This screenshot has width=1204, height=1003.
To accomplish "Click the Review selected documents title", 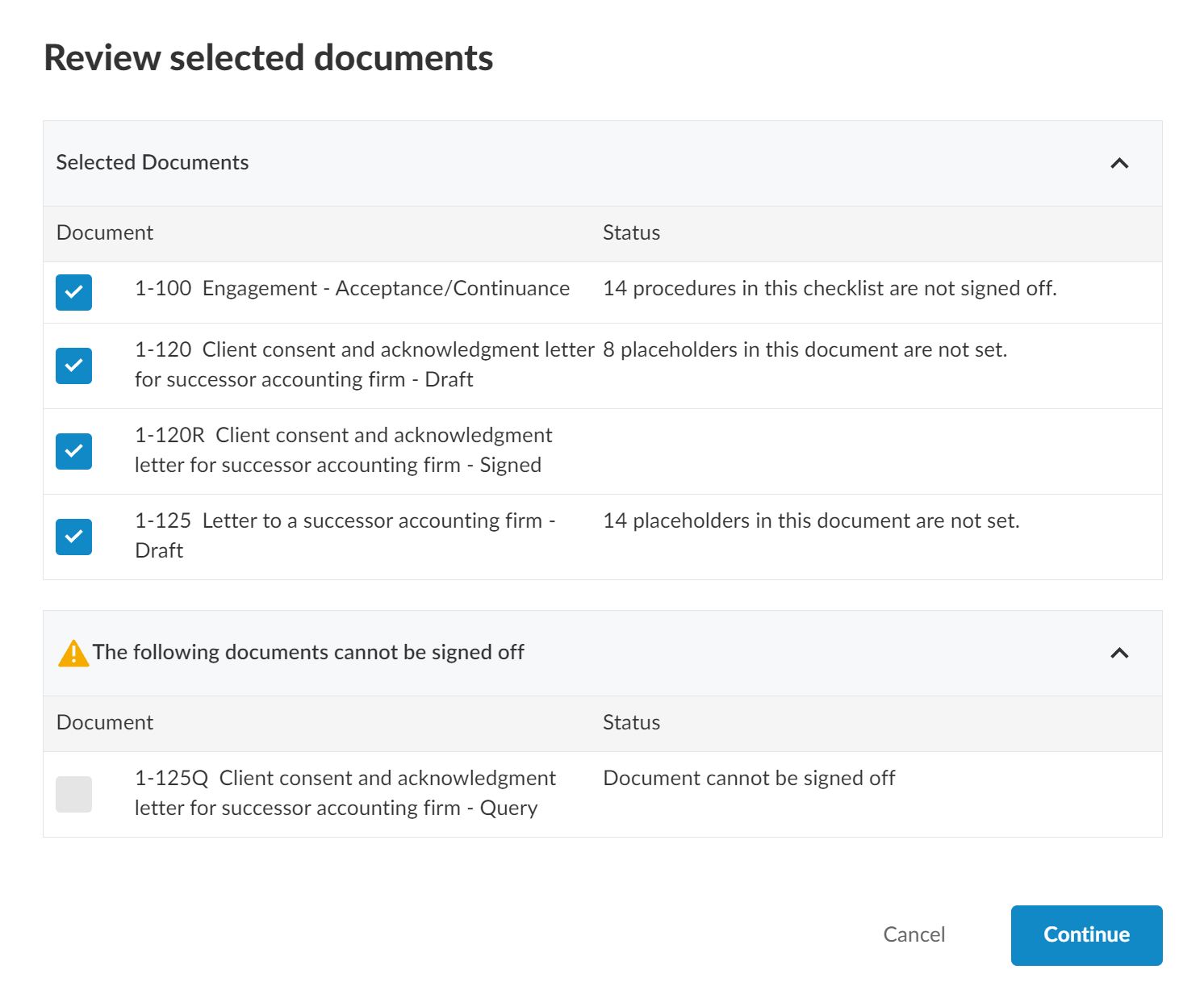I will click(x=270, y=57).
